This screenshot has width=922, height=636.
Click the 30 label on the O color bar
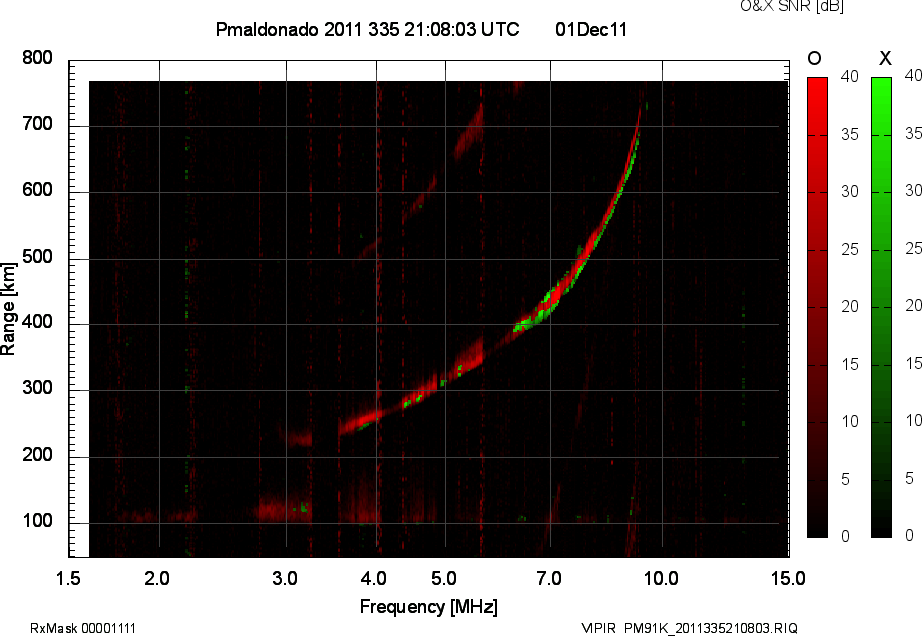[850, 192]
